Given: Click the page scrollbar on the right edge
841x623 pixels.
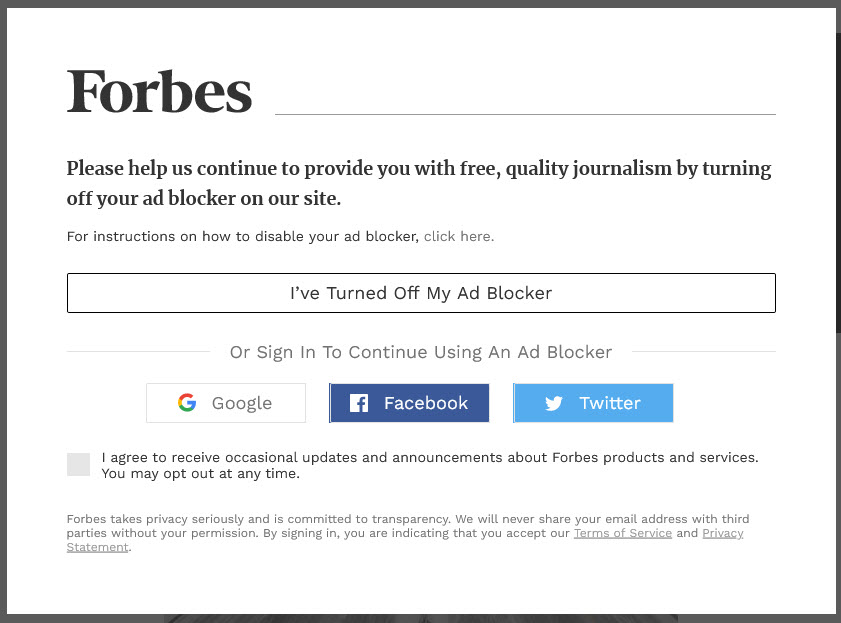Looking at the screenshot, I should coord(838,182).
